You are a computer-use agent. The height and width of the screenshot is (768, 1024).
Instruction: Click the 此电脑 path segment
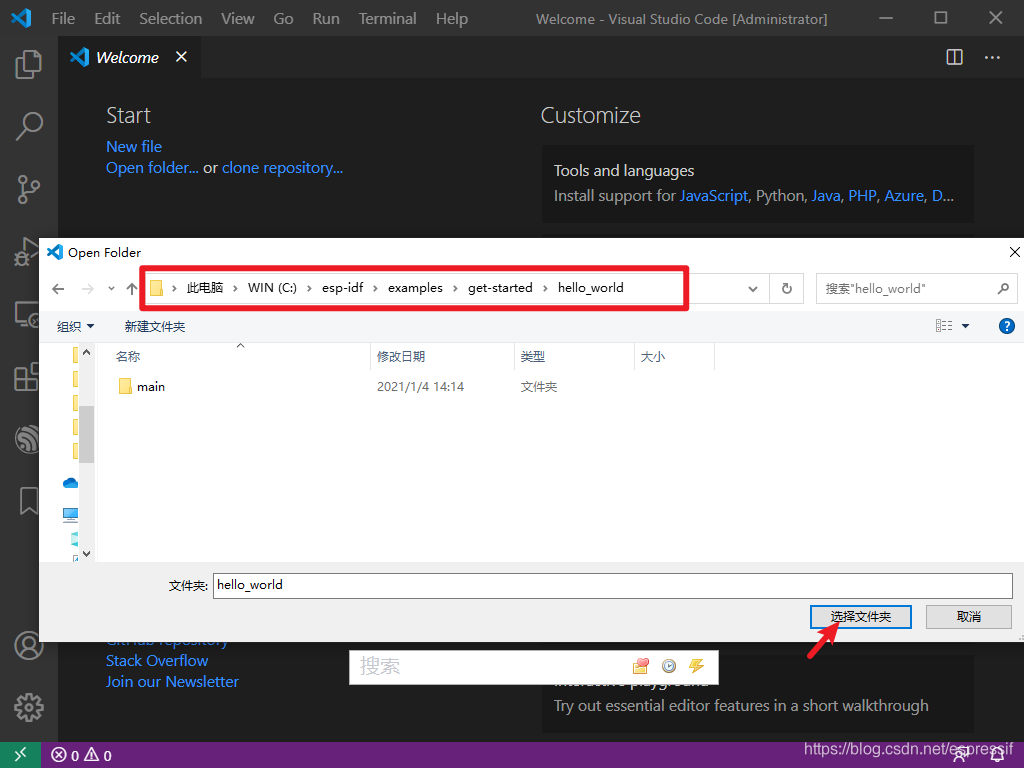point(205,288)
